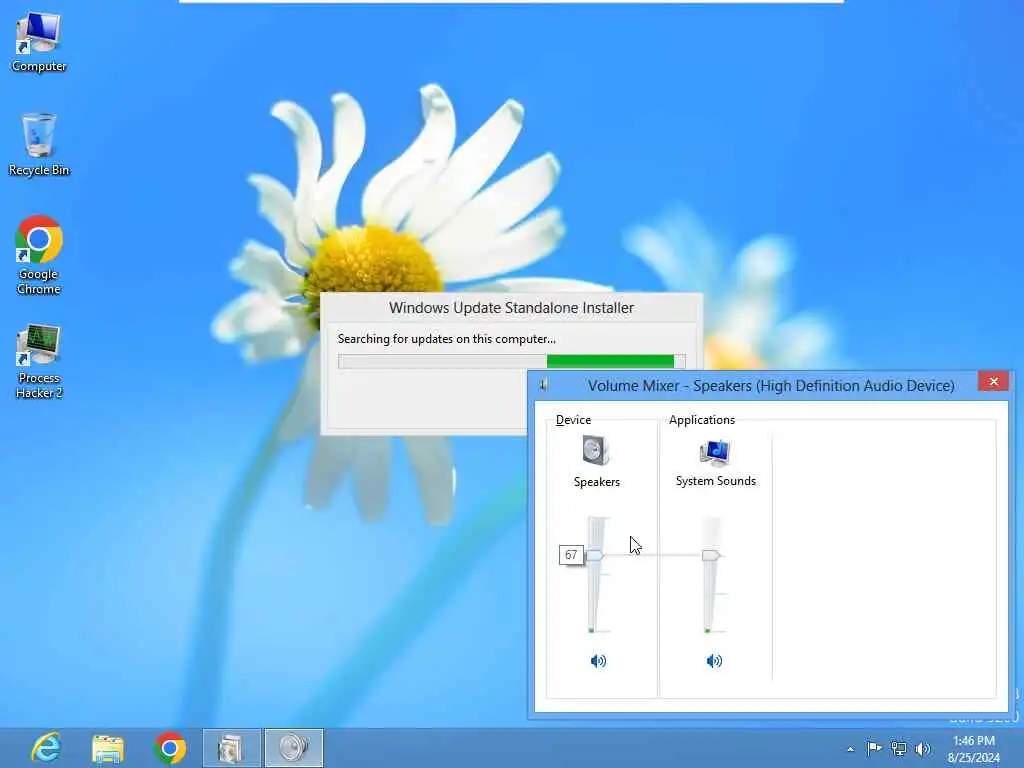The height and width of the screenshot is (768, 1024).
Task: Open the Process Hacker 2 desktop shortcut
Action: [39, 360]
